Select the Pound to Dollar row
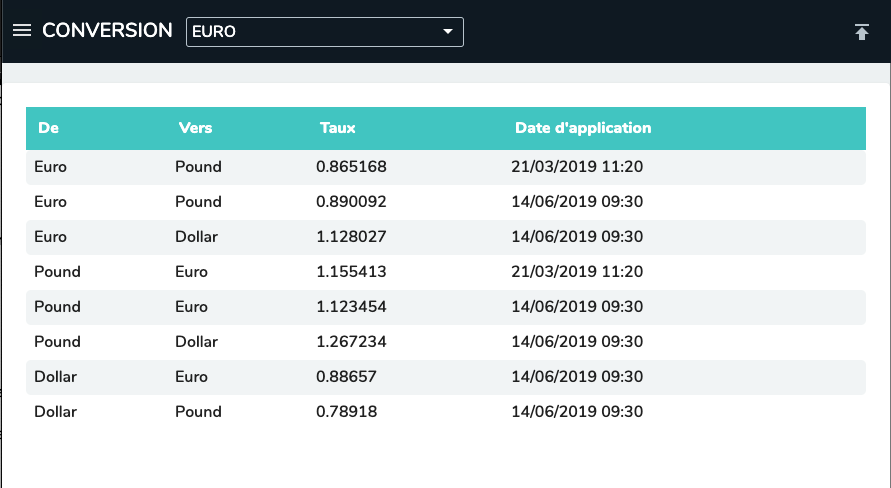This screenshot has height=488, width=891. coord(445,342)
